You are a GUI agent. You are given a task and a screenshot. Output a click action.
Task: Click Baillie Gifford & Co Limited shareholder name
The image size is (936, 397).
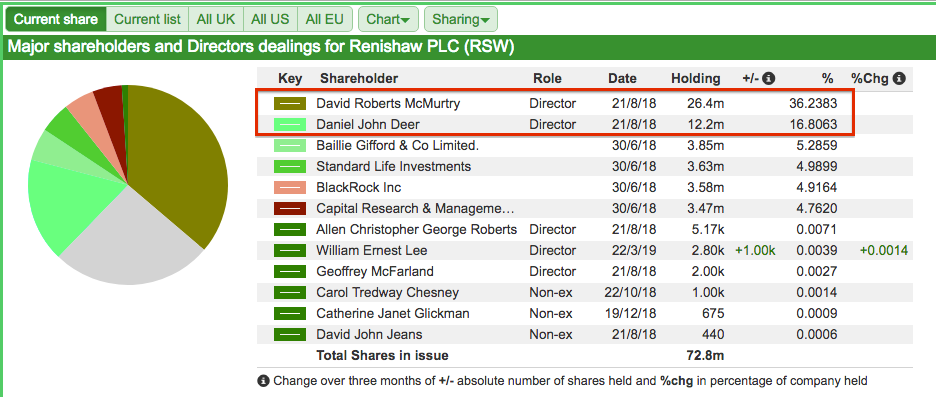point(398,146)
